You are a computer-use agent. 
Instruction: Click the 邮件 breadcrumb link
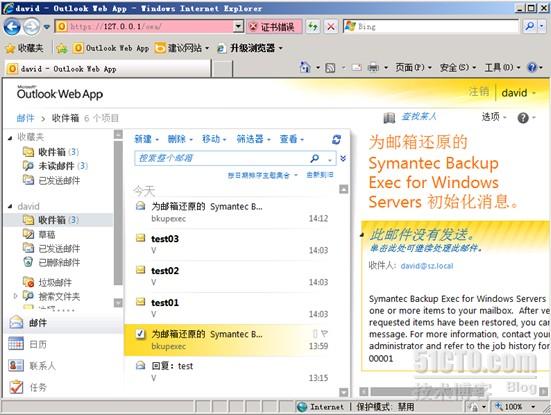tap(25, 118)
